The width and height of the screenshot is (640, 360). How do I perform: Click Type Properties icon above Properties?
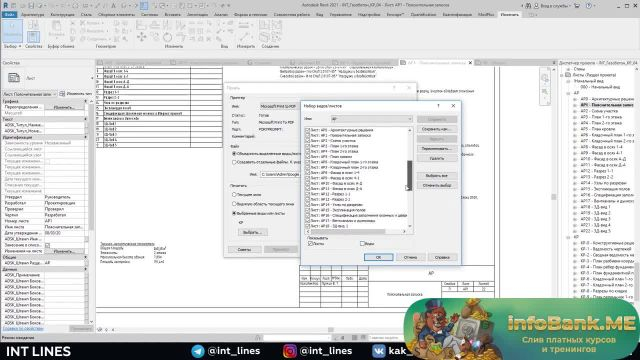click(33, 25)
